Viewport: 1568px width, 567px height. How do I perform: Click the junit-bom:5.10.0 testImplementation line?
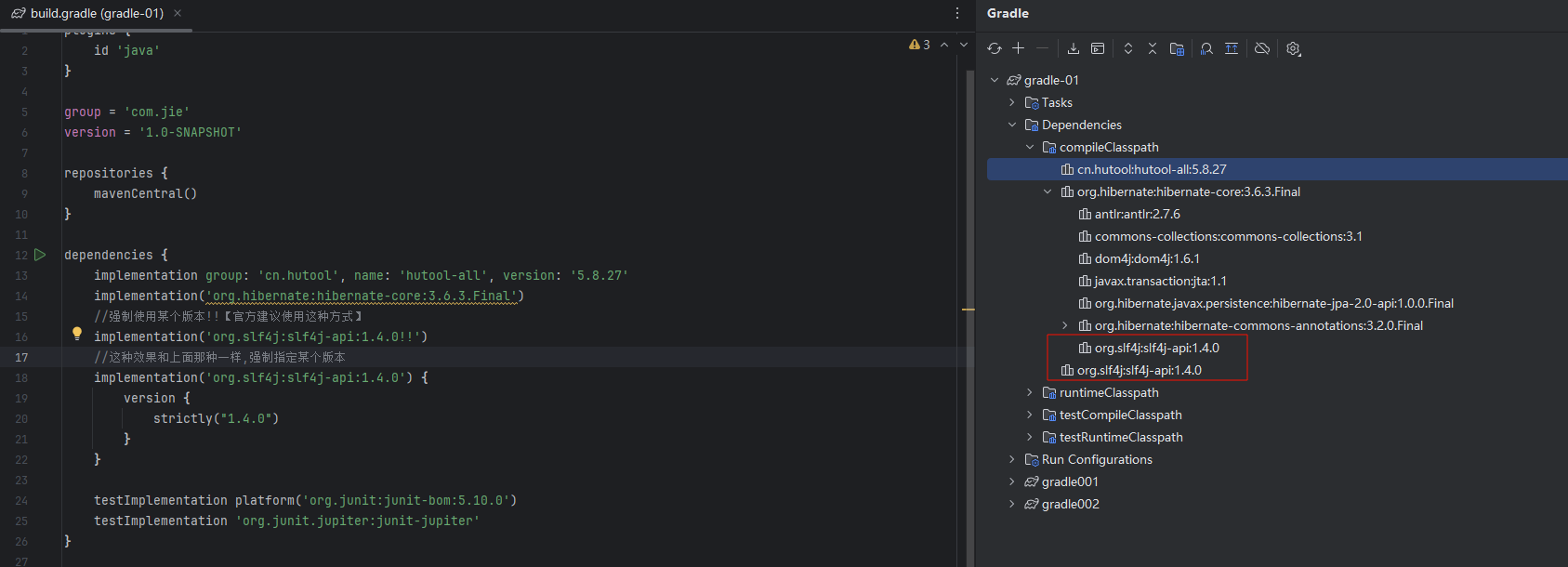[305, 500]
